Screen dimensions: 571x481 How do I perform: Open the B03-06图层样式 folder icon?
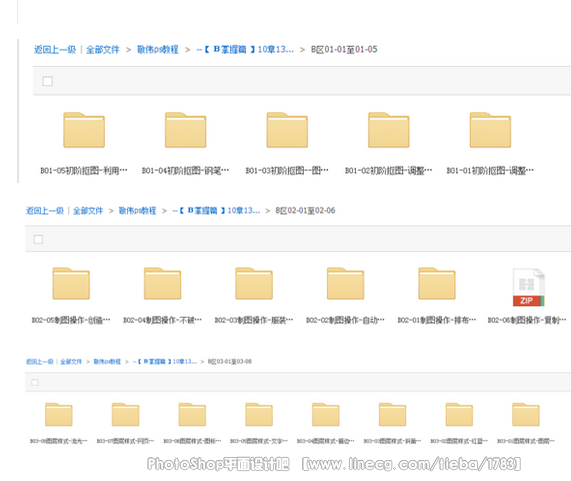[192, 414]
